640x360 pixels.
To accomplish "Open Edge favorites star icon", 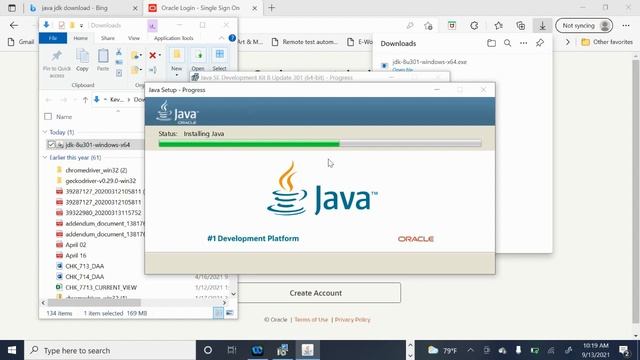I will coord(498,26).
